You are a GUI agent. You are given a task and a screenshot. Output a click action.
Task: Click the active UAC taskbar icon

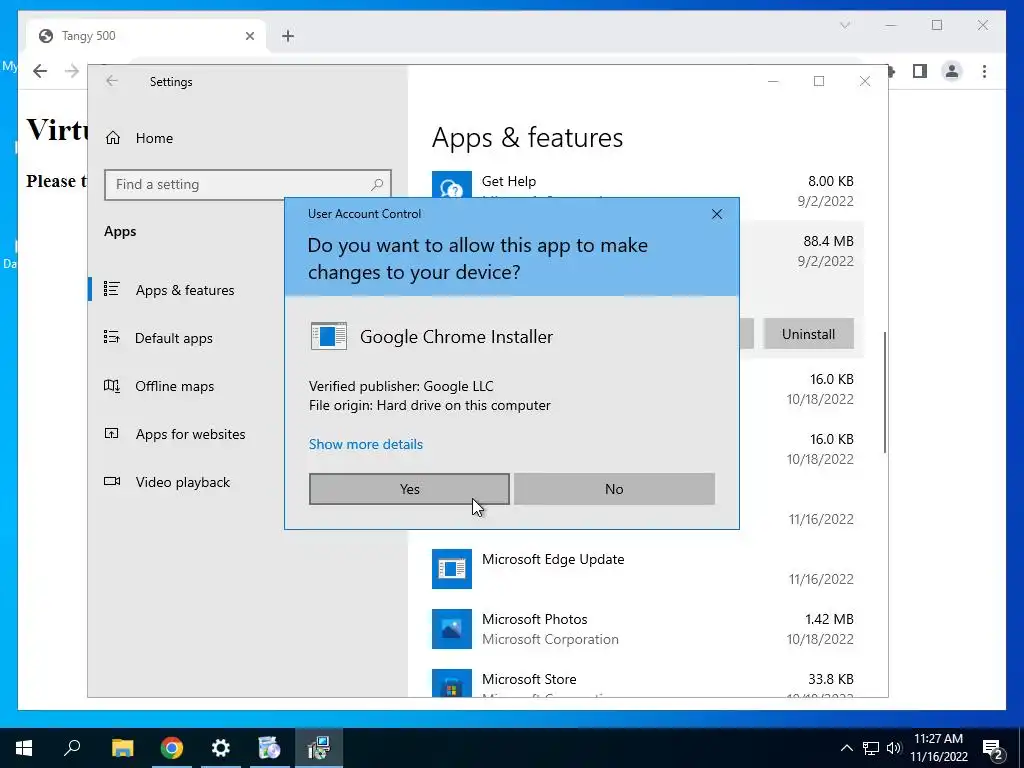(x=319, y=748)
